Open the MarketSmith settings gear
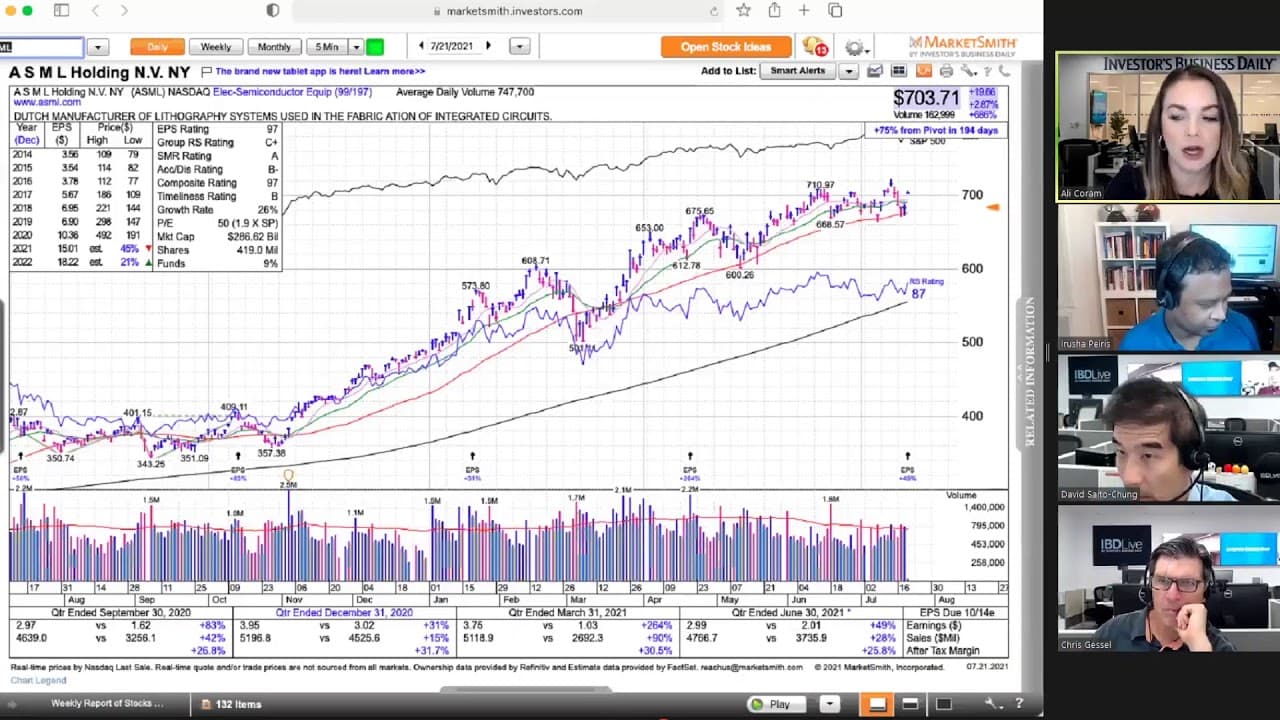 coord(854,47)
